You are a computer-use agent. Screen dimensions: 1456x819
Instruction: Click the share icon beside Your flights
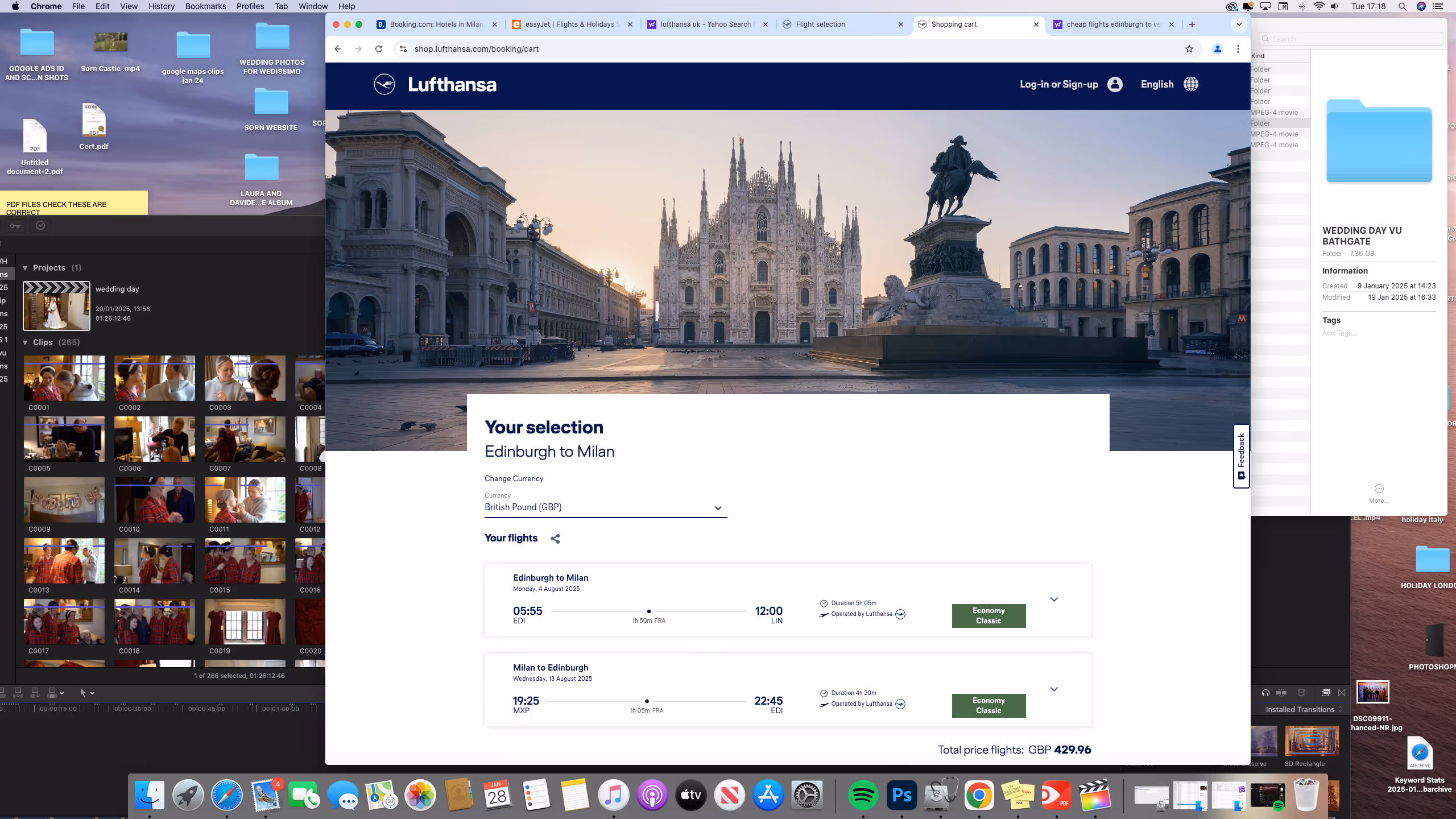(x=555, y=539)
